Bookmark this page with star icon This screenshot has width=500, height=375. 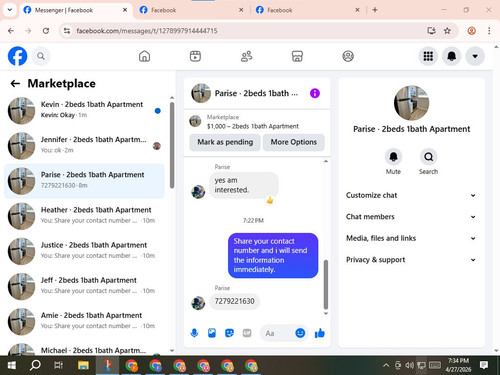click(x=447, y=31)
